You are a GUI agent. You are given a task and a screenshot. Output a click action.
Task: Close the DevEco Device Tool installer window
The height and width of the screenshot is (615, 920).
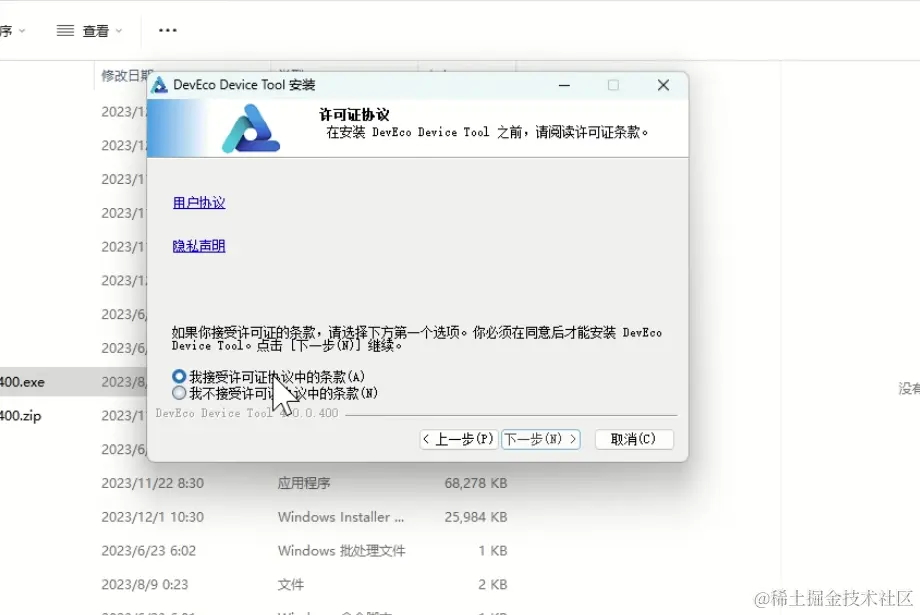coord(663,86)
